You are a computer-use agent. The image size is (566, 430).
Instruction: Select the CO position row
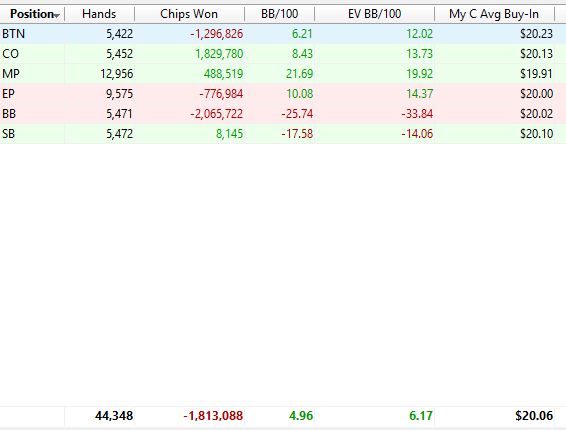pos(283,54)
